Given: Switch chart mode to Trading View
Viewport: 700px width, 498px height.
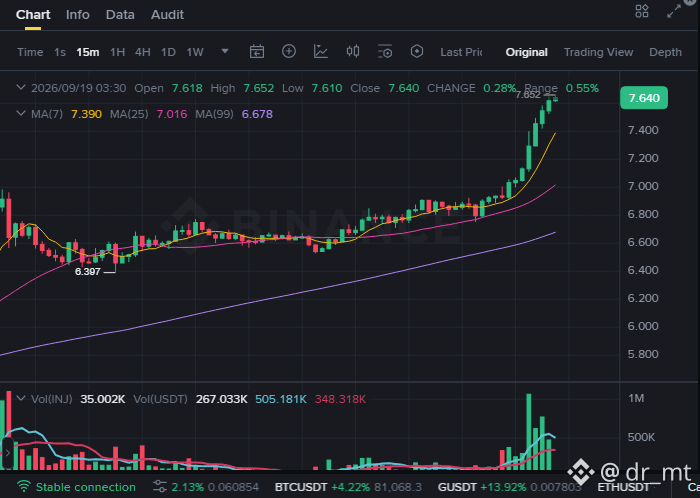Looking at the screenshot, I should [x=598, y=52].
